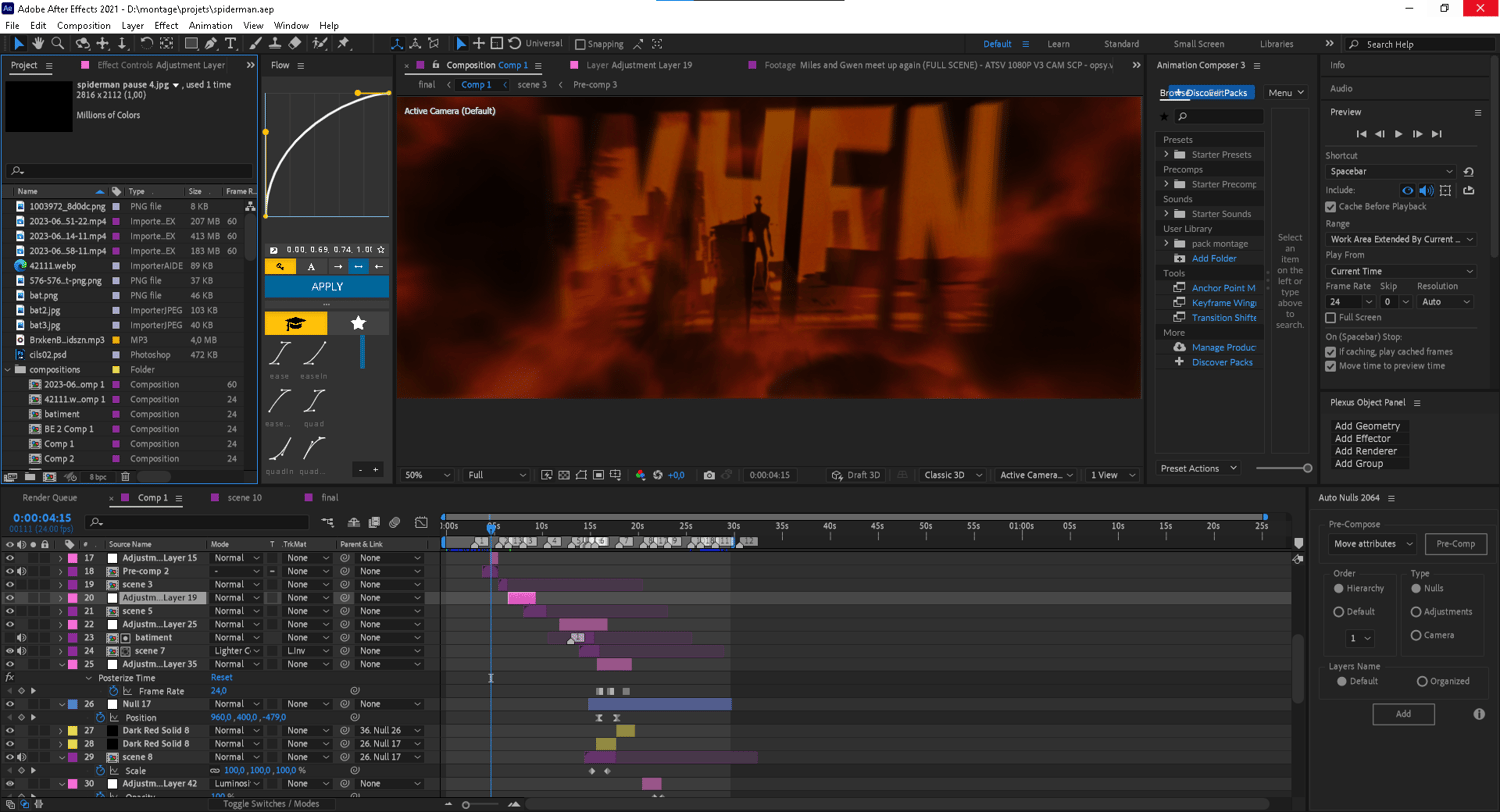
Task: Enable Motion Blur for layers icon
Action: tap(395, 521)
